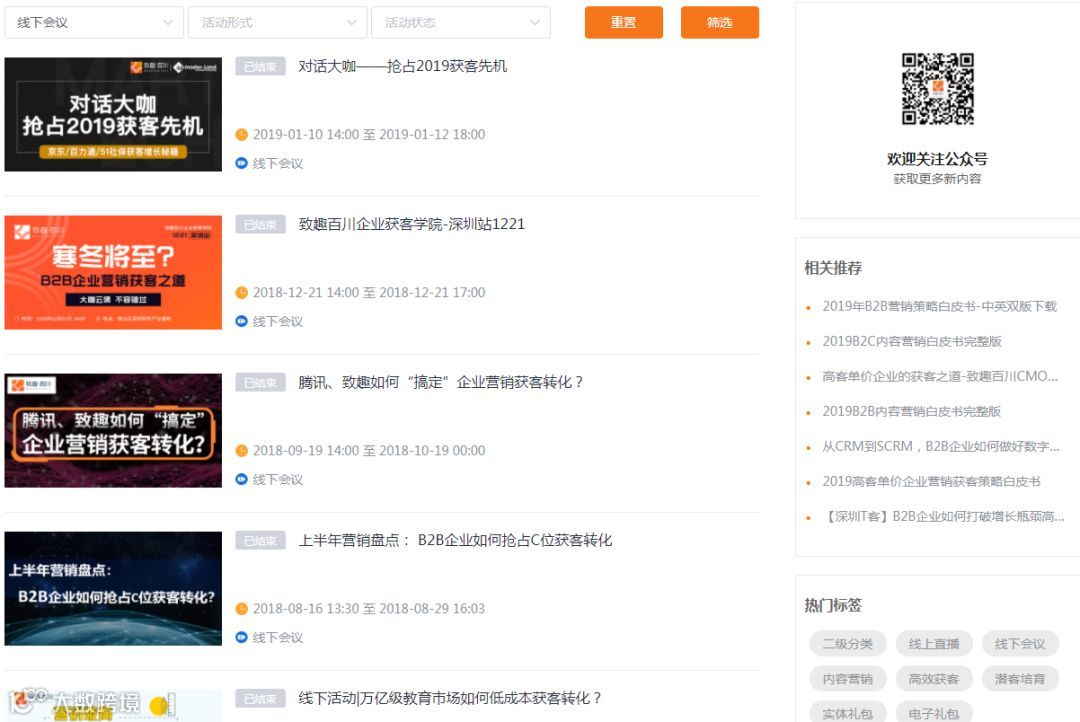Image resolution: width=1080 pixels, height=722 pixels.
Task: Select the 潜客培育 tag
Action: coord(1020,679)
